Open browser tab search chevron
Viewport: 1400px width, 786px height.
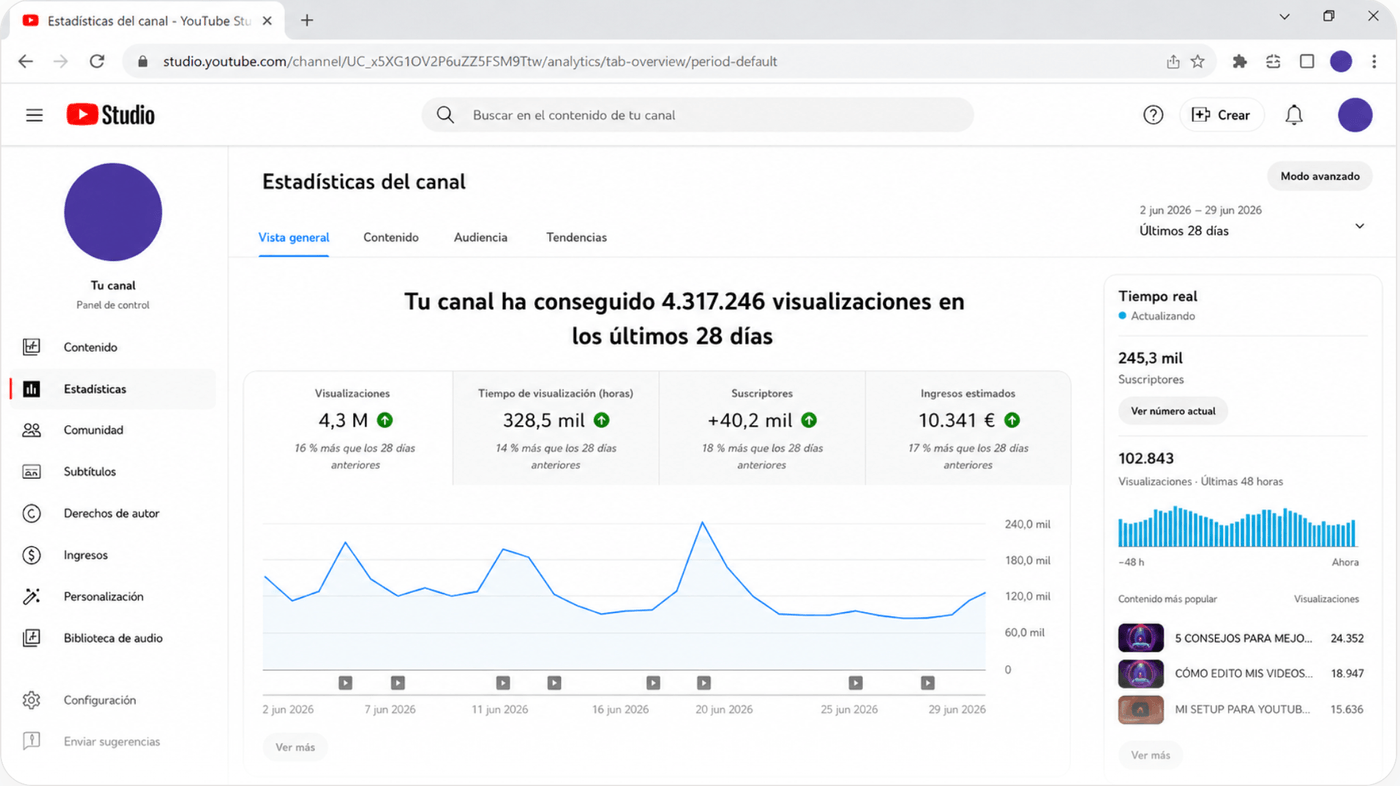click(1285, 17)
